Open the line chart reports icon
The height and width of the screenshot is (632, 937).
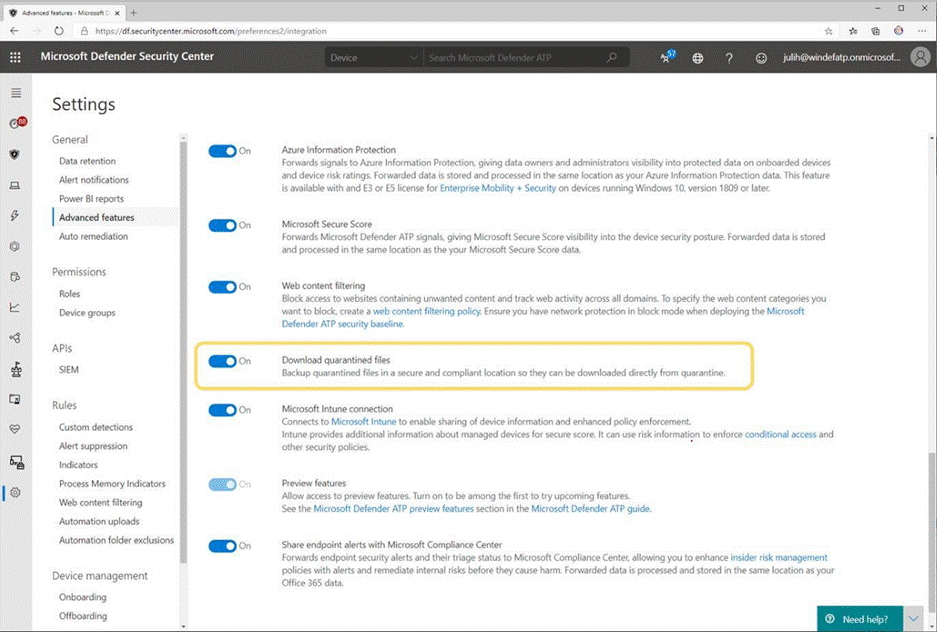pyautogui.click(x=15, y=308)
